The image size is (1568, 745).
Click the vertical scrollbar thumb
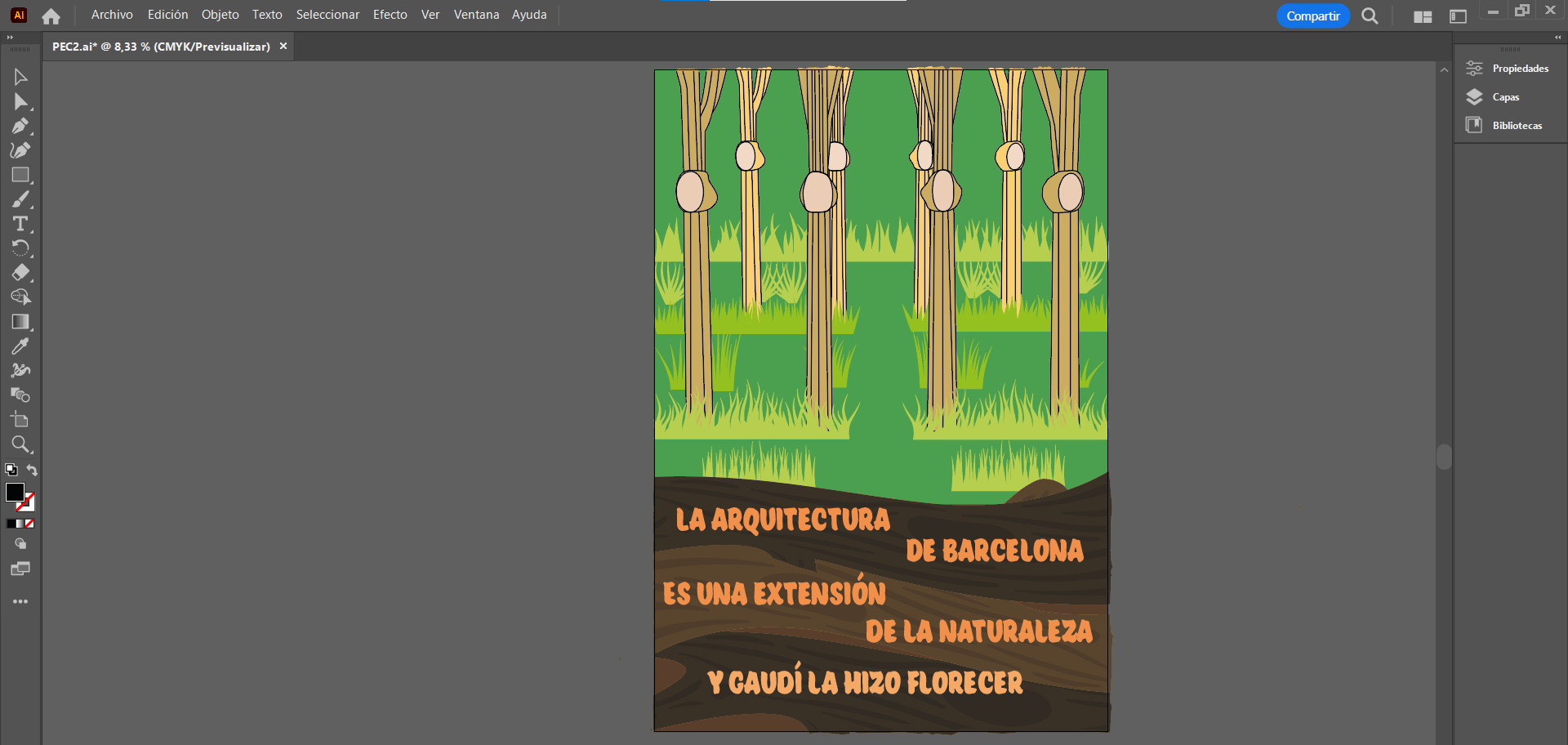point(1444,457)
